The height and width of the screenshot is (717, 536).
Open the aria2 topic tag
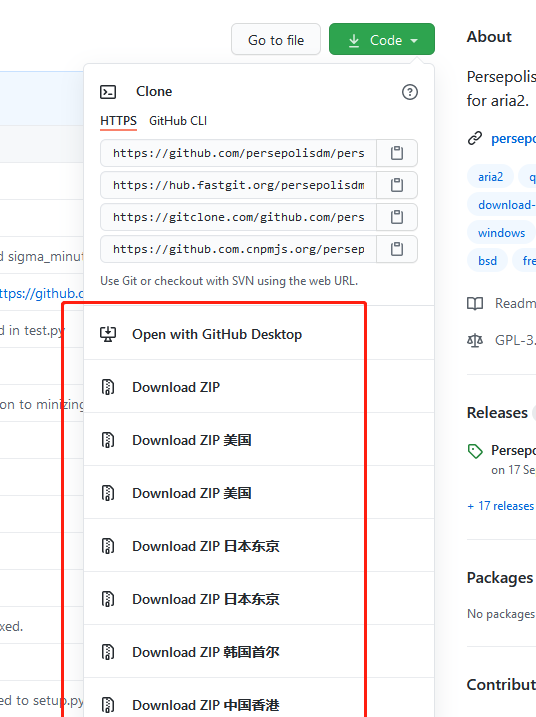(490, 177)
